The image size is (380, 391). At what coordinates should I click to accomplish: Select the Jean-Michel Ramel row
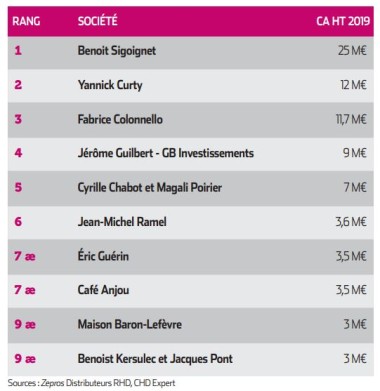[x=191, y=222]
